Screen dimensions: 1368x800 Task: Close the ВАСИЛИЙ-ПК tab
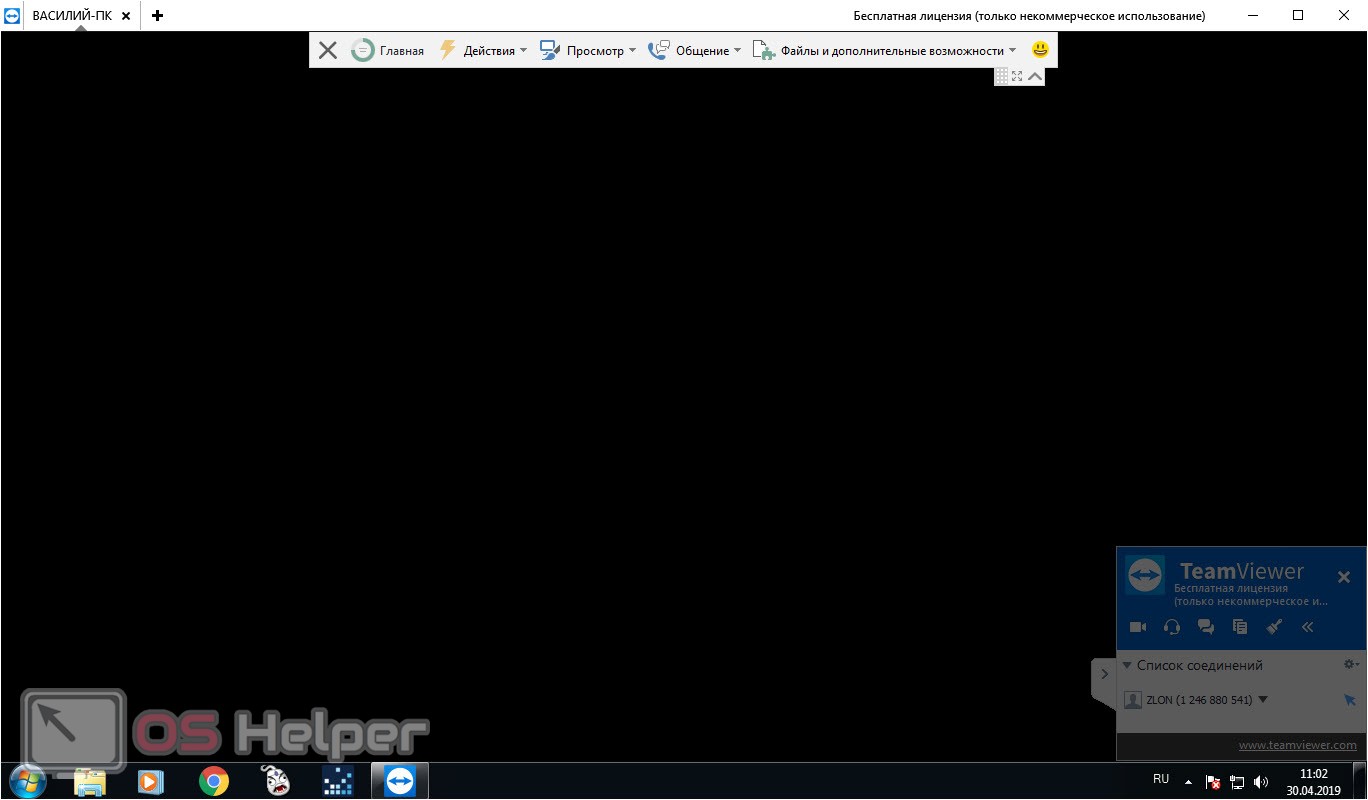click(x=126, y=16)
